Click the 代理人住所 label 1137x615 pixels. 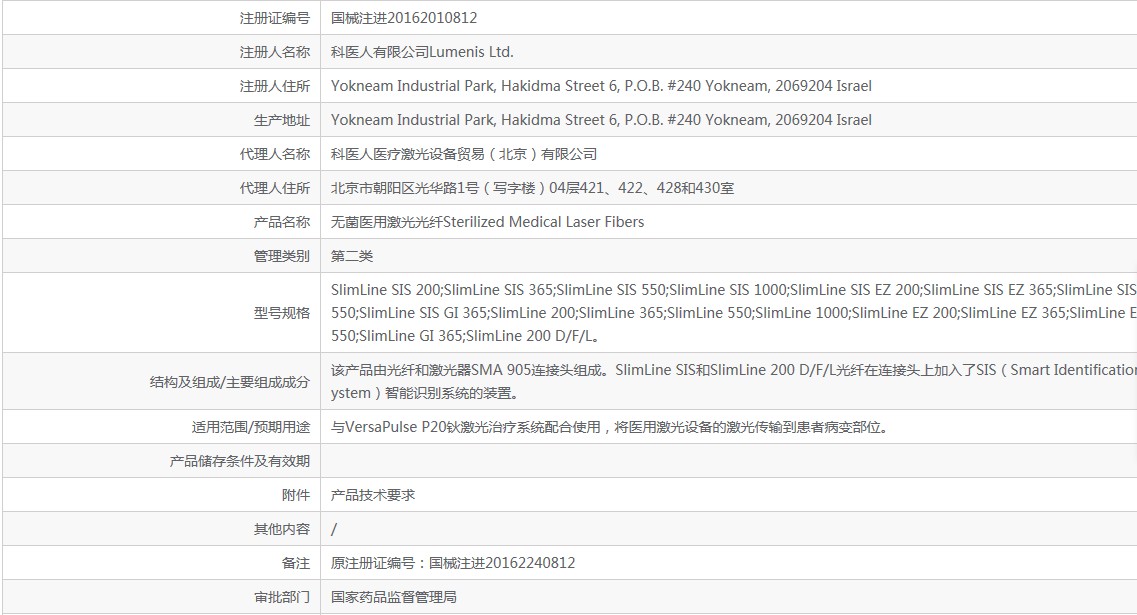275,188
